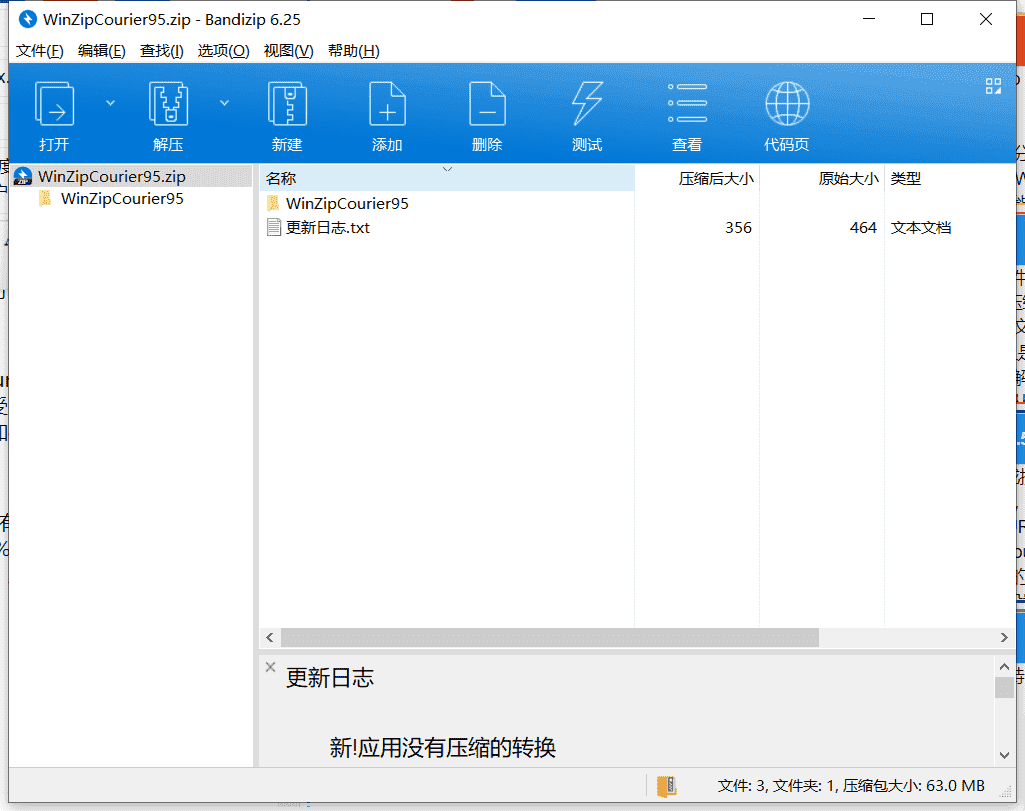Minimize the Bandizip window
The width and height of the screenshot is (1025, 811).
[869, 20]
